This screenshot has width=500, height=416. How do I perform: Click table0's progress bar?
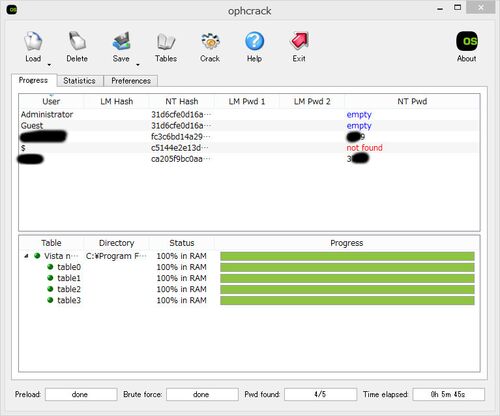pos(347,267)
